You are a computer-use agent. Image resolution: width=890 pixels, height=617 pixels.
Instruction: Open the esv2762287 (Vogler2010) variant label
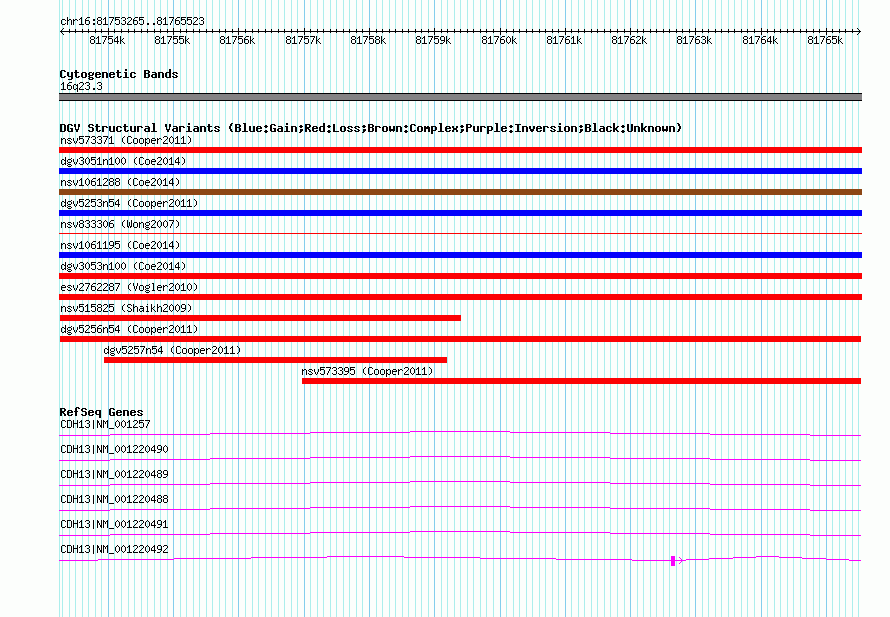129,287
